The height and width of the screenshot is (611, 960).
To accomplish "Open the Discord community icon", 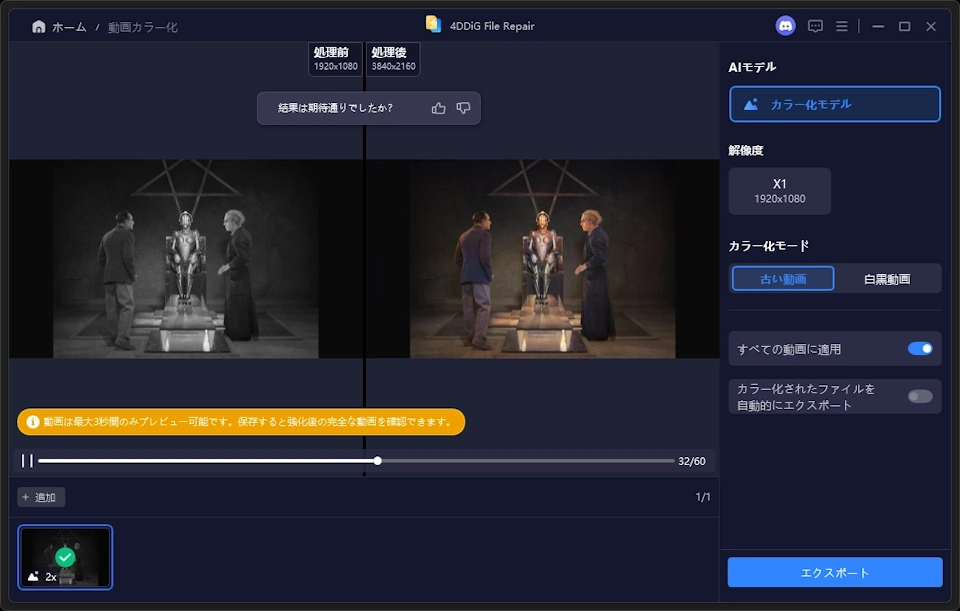I will tap(785, 26).
